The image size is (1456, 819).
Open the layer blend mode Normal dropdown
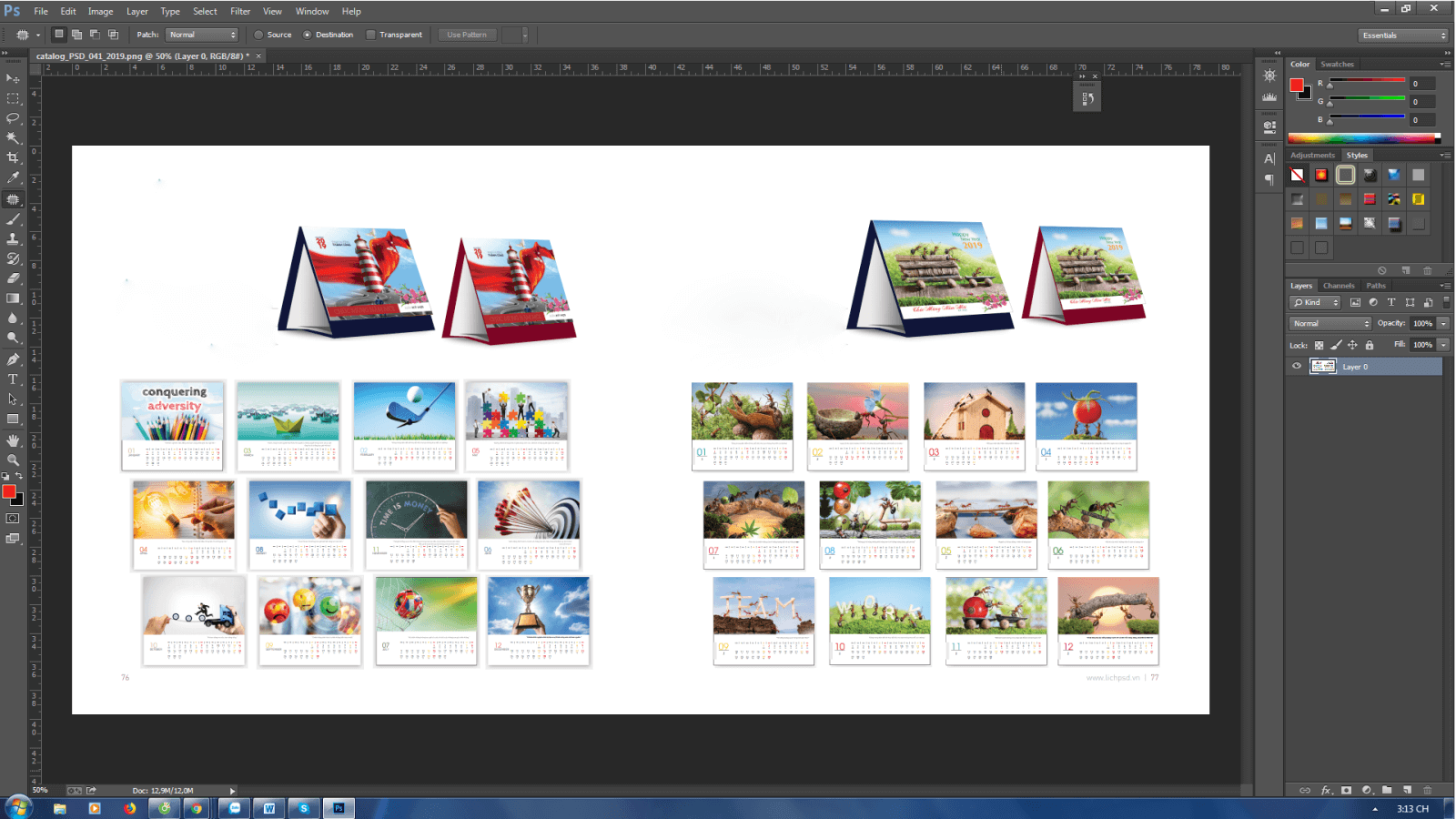pyautogui.click(x=1330, y=323)
